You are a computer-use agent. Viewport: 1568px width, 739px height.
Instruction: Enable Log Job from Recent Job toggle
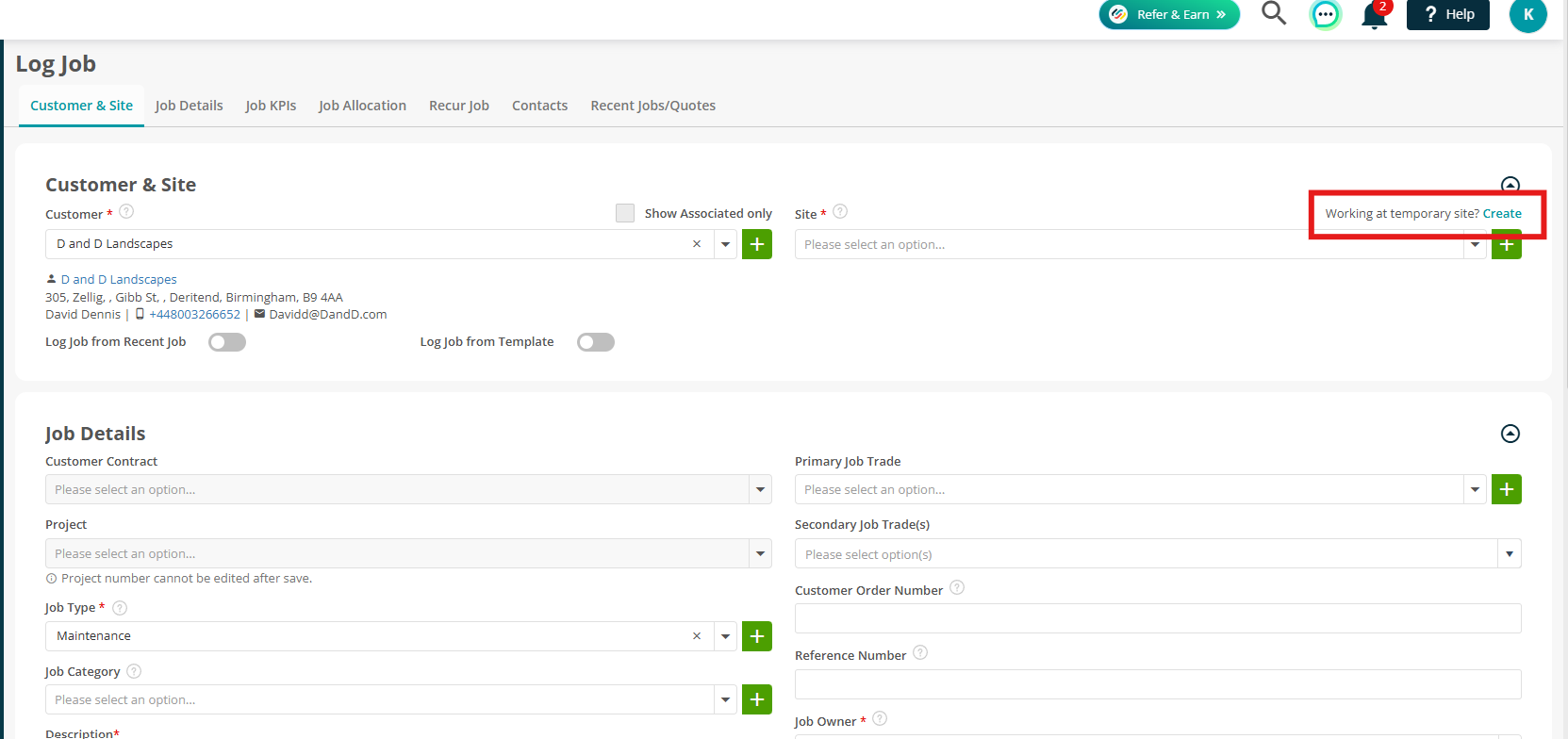click(x=227, y=342)
